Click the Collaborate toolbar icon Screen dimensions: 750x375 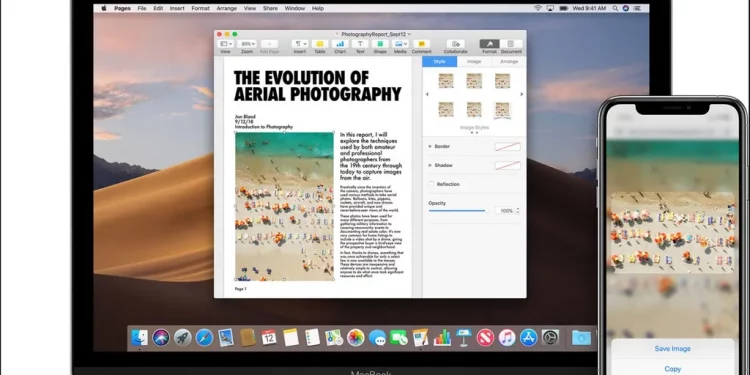(x=455, y=44)
